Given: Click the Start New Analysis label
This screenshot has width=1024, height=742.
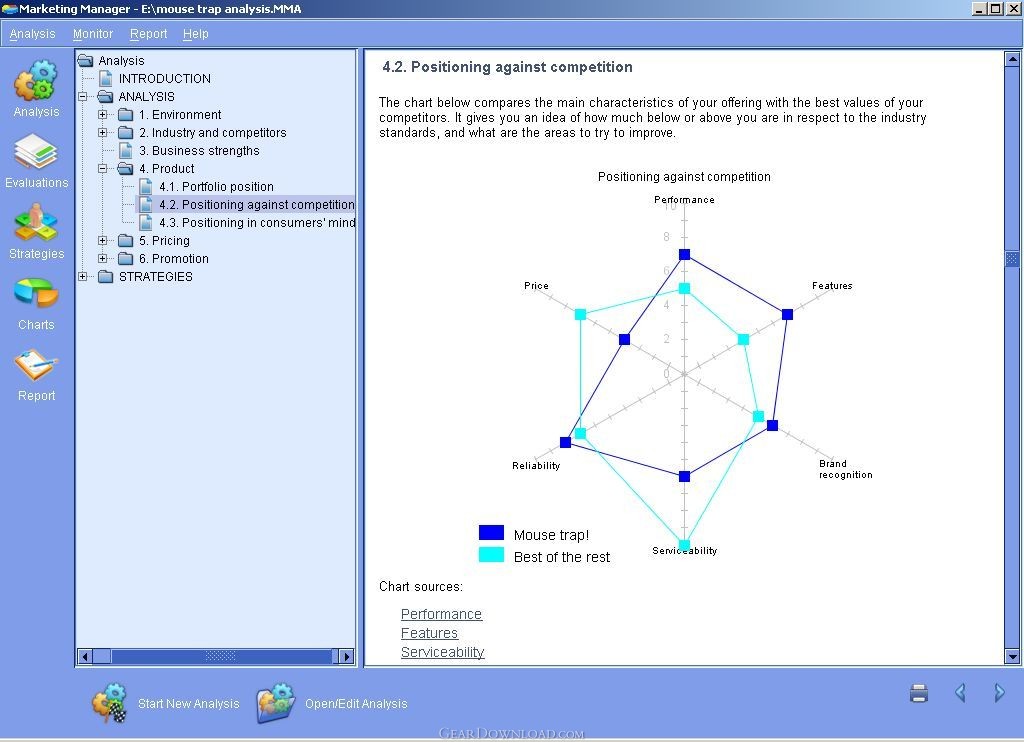Looking at the screenshot, I should pyautogui.click(x=189, y=703).
